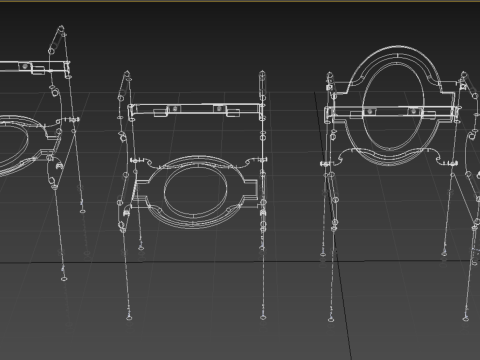Select the raised oval seat on right model
Screen dimensions: 480x360
point(394,106)
